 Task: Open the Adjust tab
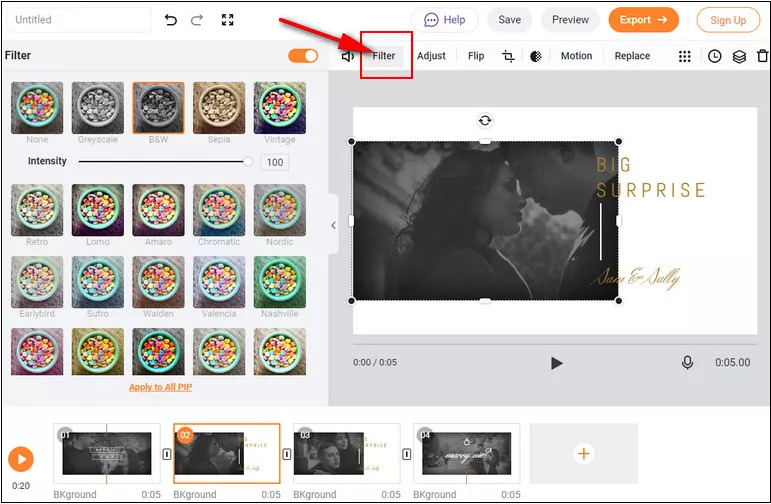431,56
